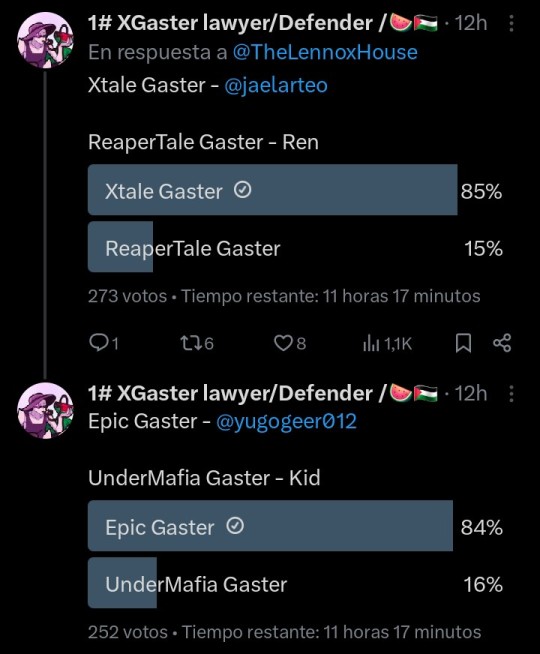
Task: Like the first poll tweet
Action: coord(290,344)
